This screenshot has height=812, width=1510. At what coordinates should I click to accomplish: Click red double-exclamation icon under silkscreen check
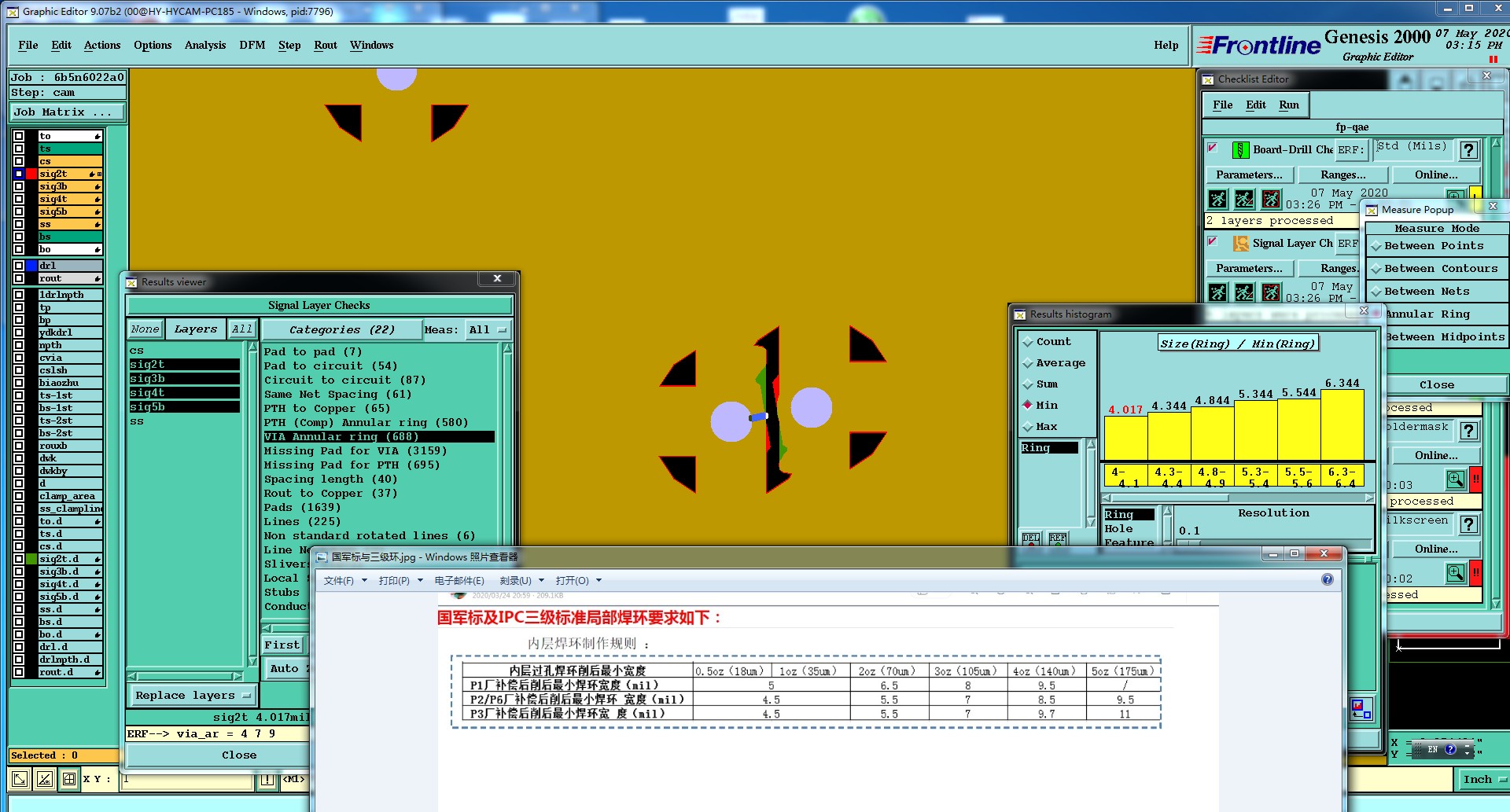[x=1476, y=573]
